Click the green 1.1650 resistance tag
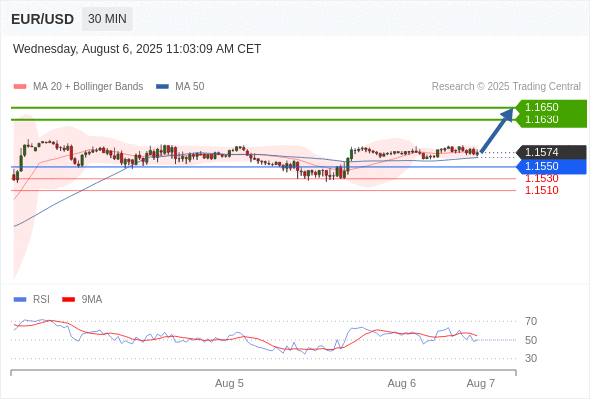The height and width of the screenshot is (400, 590). [551, 107]
